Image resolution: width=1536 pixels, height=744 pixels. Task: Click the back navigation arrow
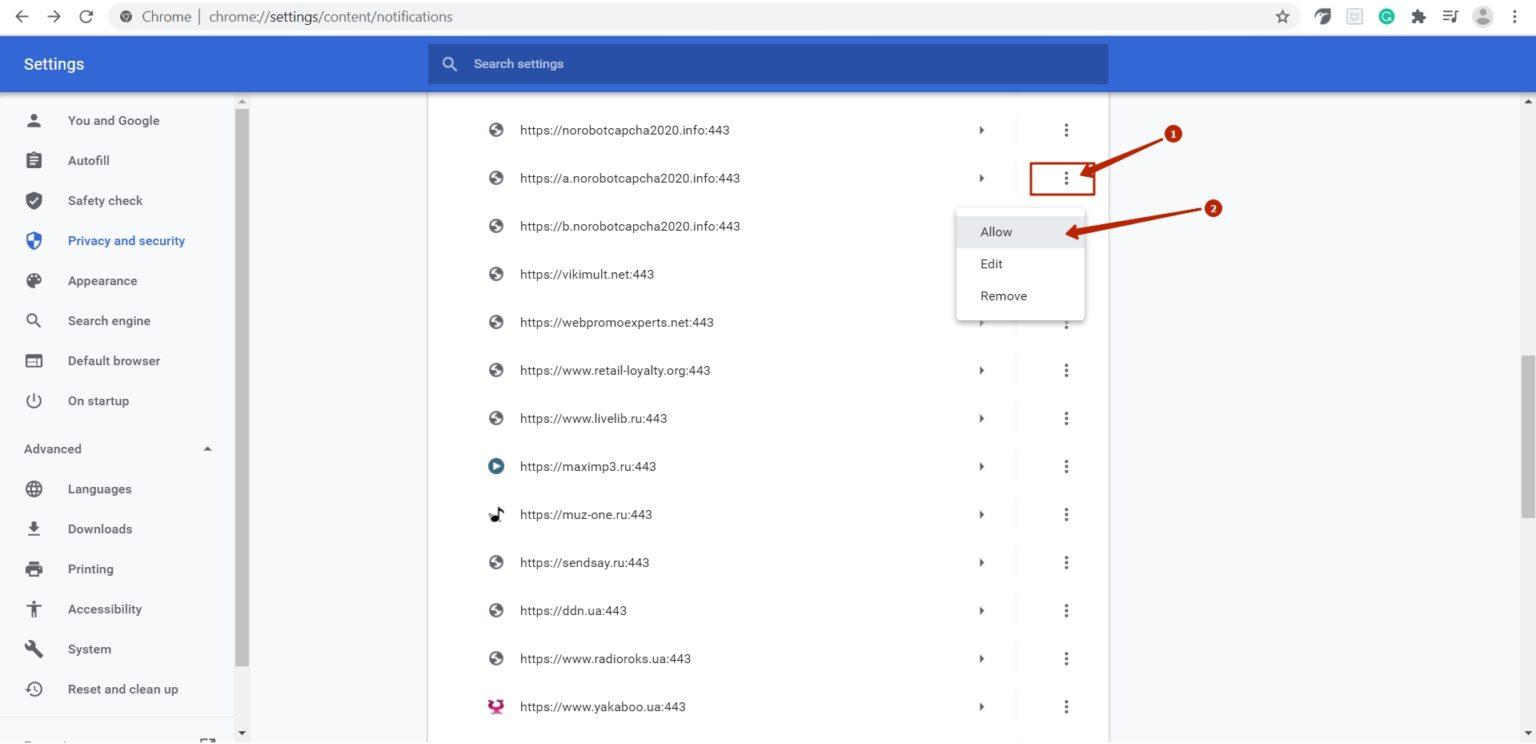click(22, 17)
